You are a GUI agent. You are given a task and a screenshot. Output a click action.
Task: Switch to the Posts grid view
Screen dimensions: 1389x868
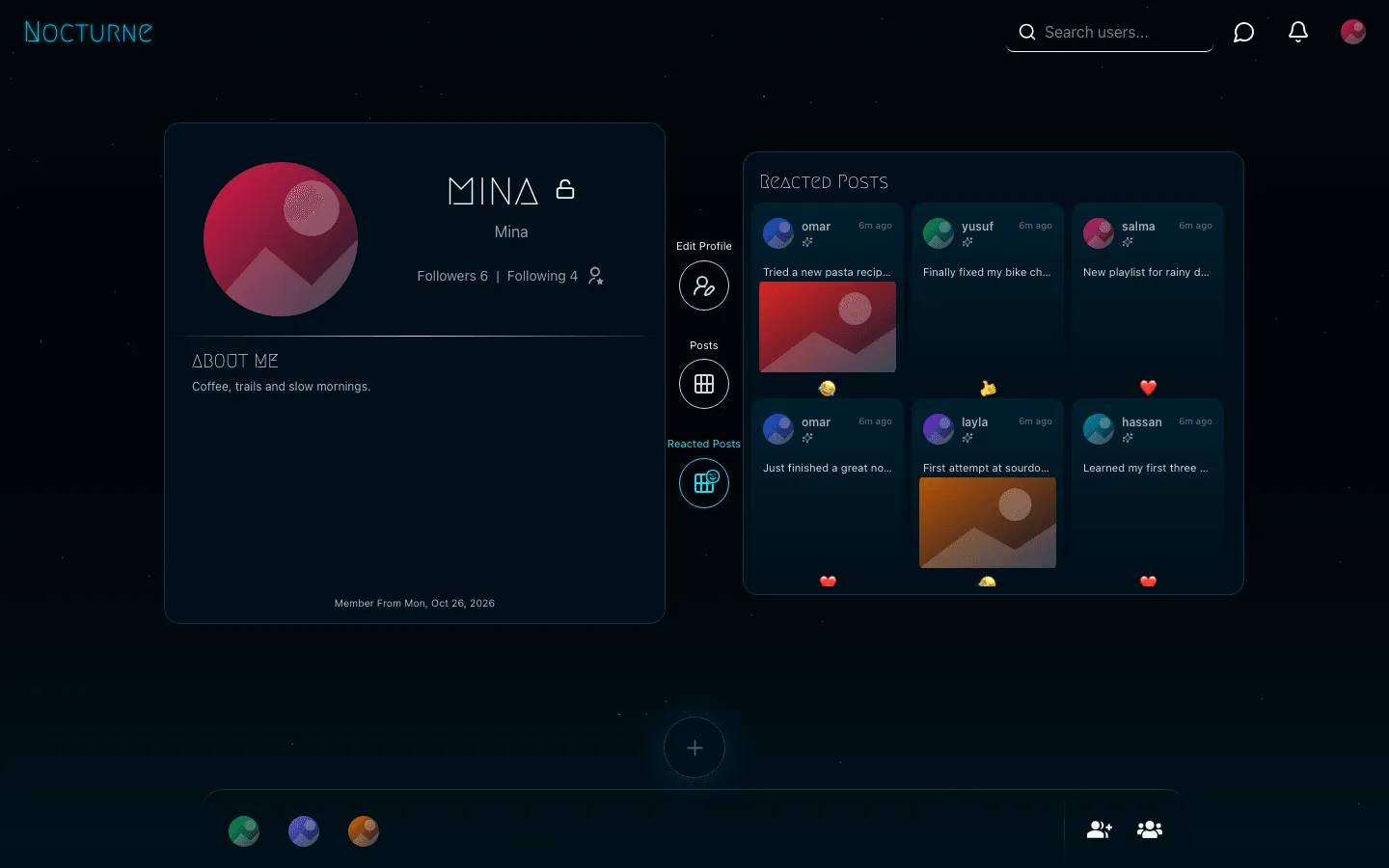tap(704, 384)
